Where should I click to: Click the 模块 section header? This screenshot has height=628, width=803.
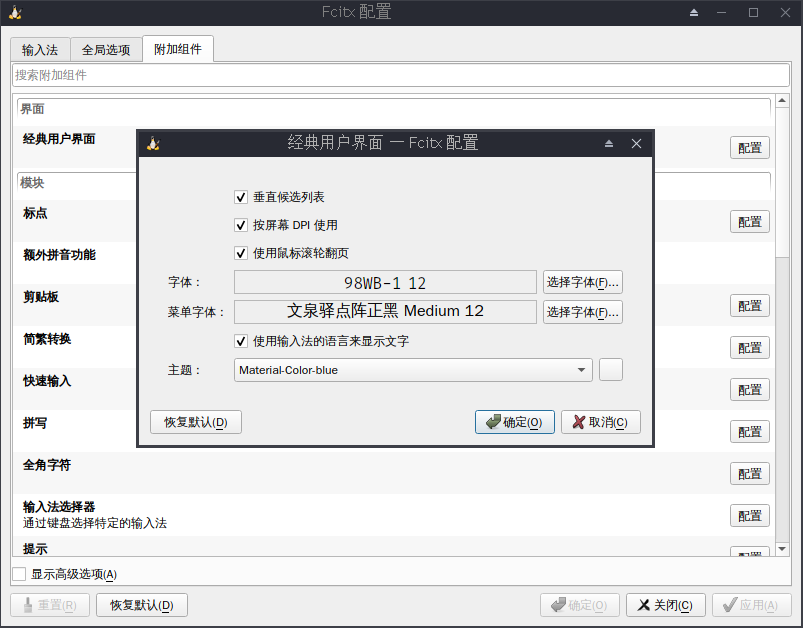click(32, 183)
